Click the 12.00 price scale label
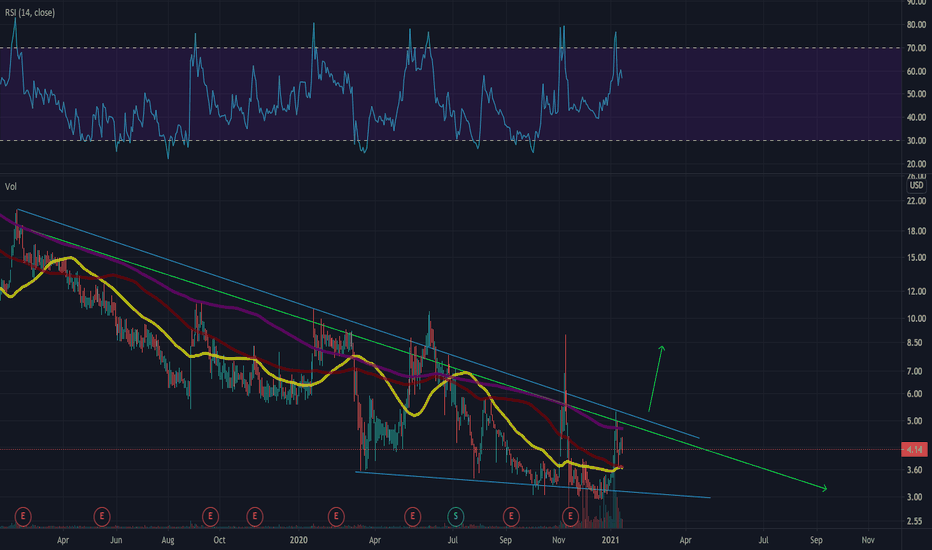This screenshot has width=932, height=550. point(917,291)
